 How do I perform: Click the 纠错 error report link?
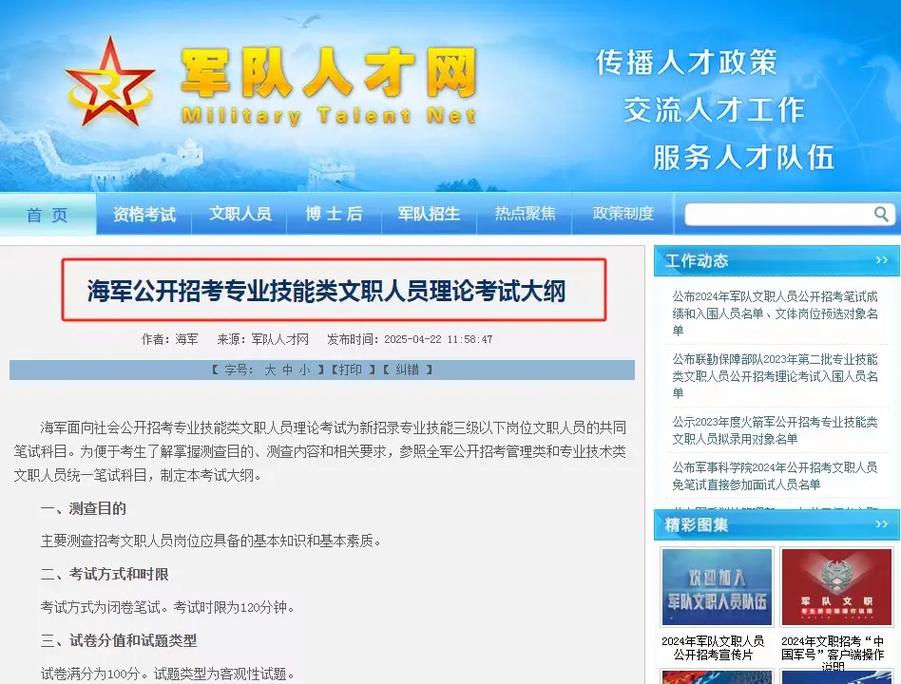407,370
